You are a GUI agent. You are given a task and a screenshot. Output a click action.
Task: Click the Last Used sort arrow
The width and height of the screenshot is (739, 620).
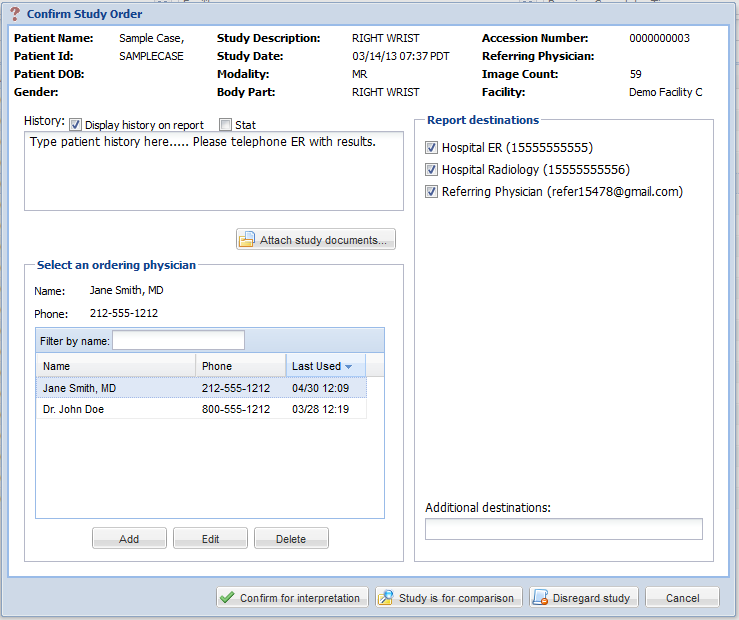[x=349, y=367]
